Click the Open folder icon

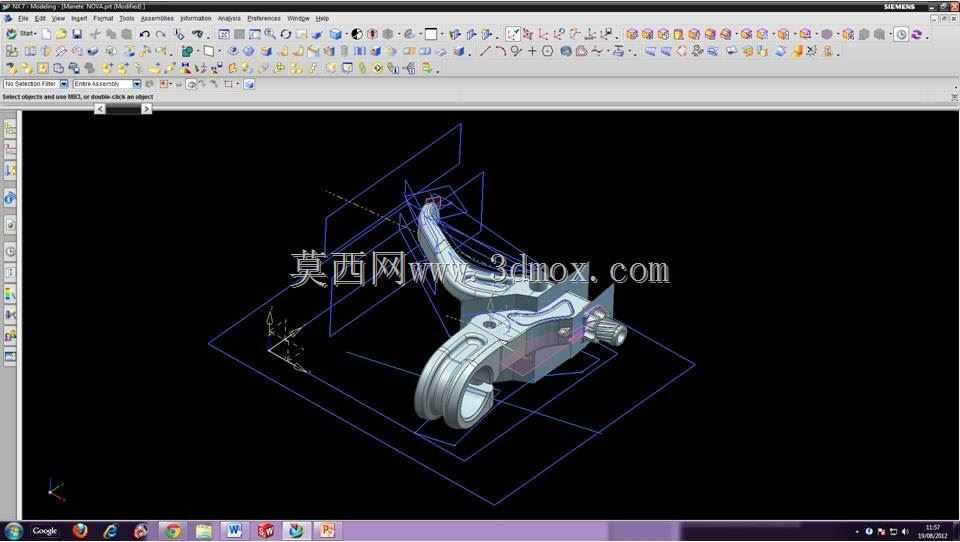coord(61,34)
